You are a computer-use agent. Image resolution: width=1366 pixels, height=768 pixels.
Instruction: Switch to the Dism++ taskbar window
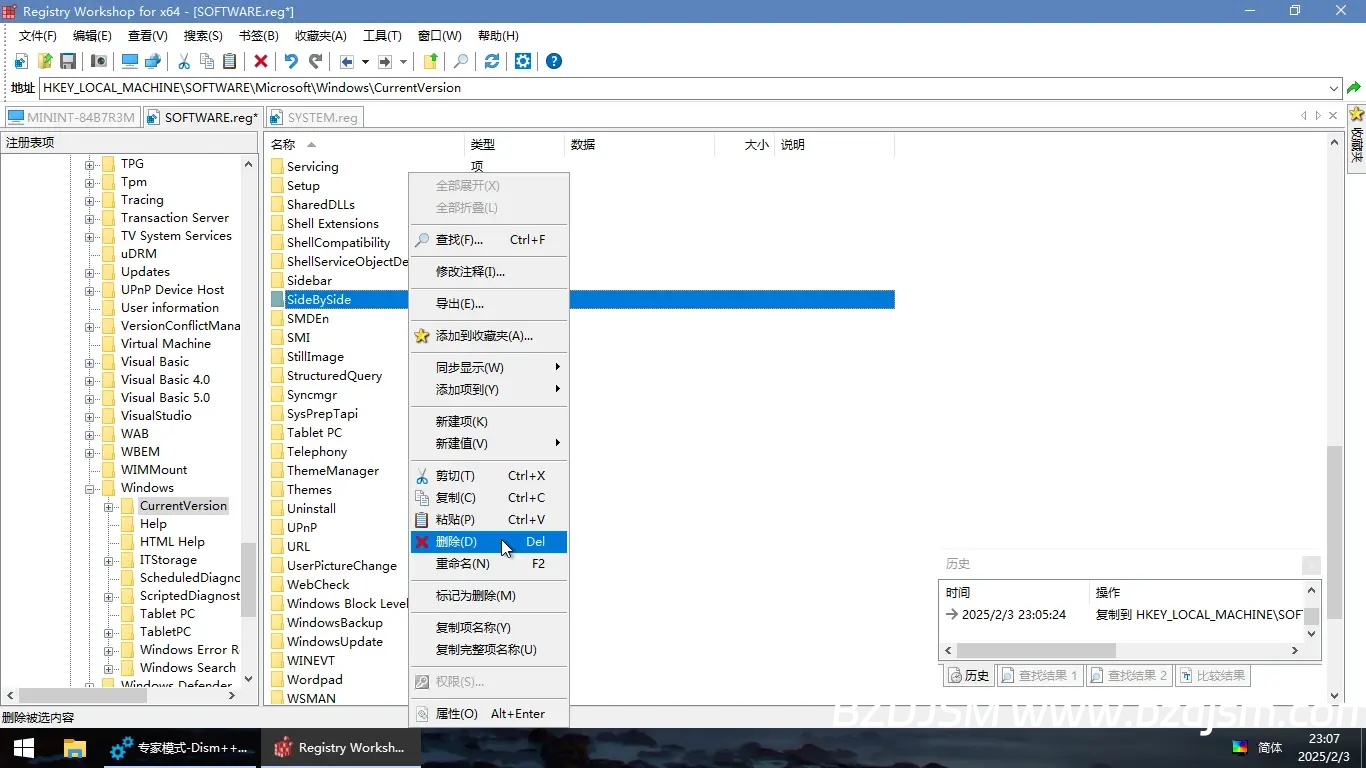pyautogui.click(x=180, y=748)
